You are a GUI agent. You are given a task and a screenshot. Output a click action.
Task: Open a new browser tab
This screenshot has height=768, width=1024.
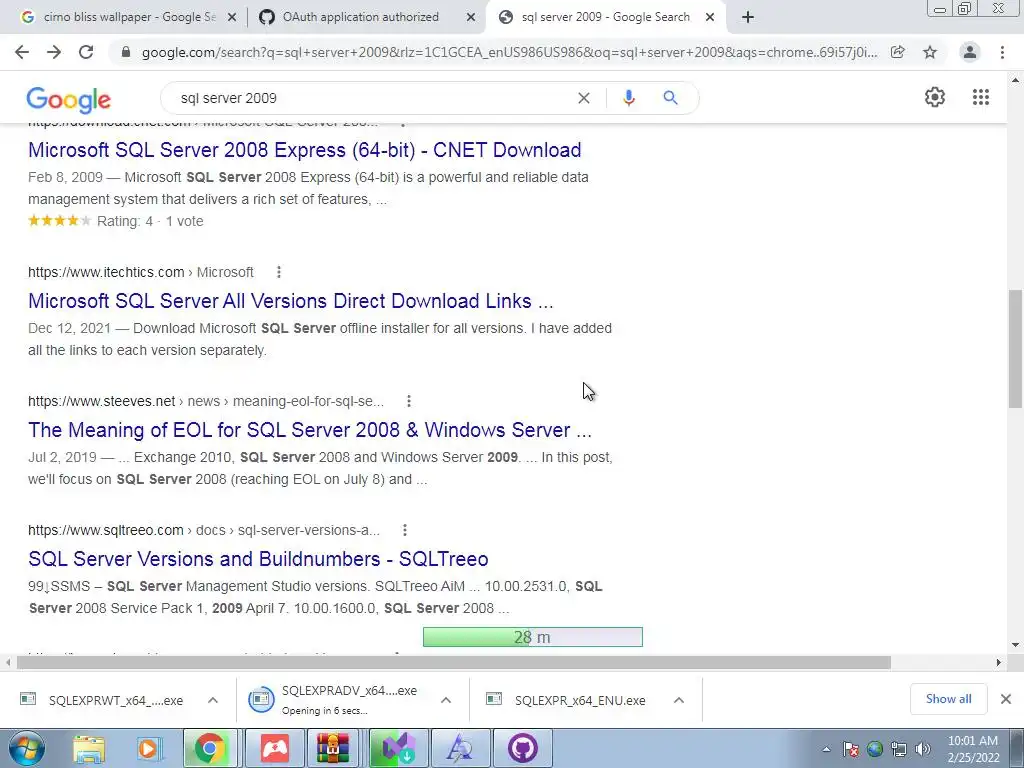[748, 17]
